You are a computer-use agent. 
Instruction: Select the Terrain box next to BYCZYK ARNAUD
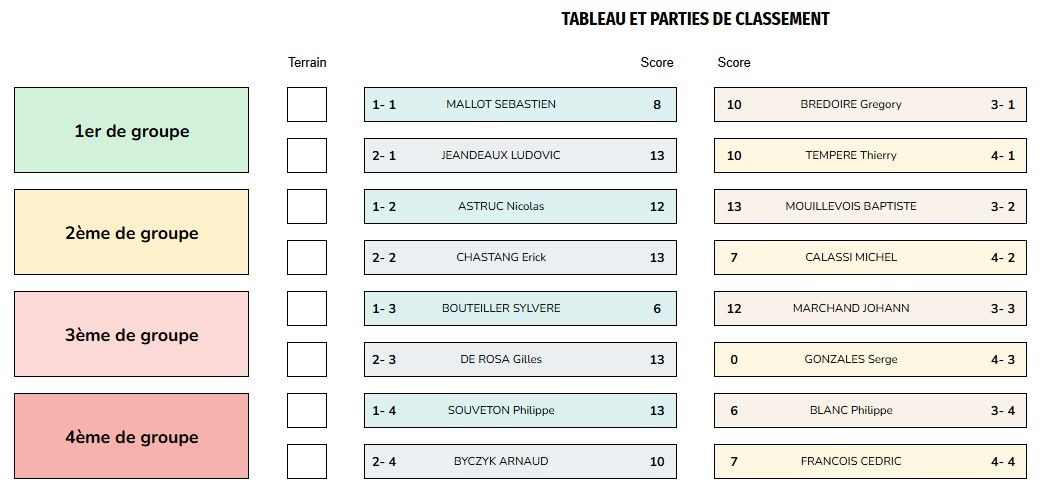point(306,461)
